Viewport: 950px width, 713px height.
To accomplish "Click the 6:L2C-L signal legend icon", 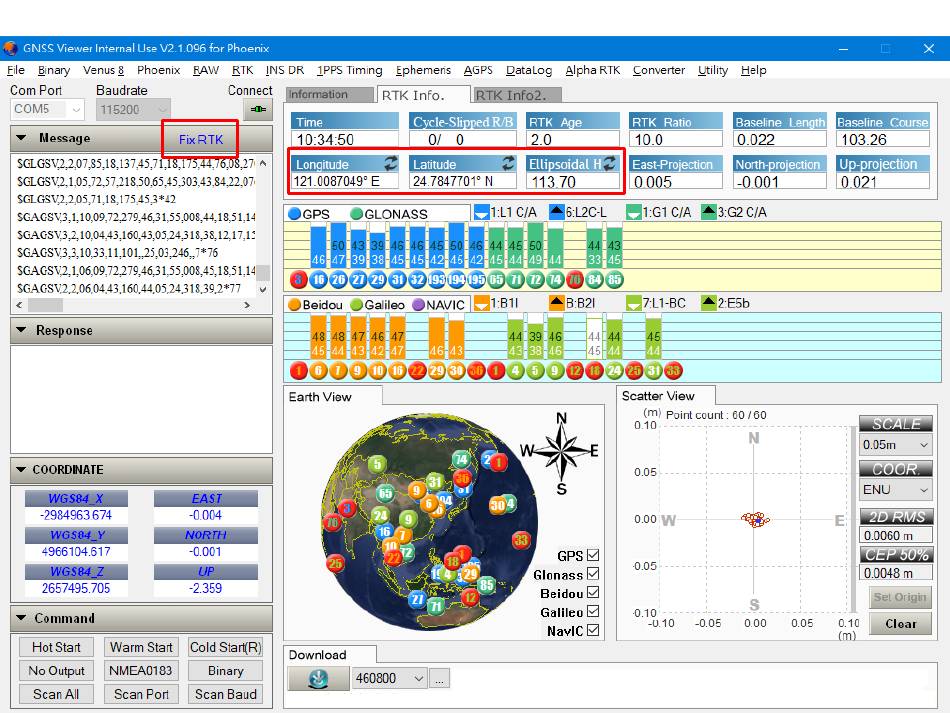I will tap(557, 212).
